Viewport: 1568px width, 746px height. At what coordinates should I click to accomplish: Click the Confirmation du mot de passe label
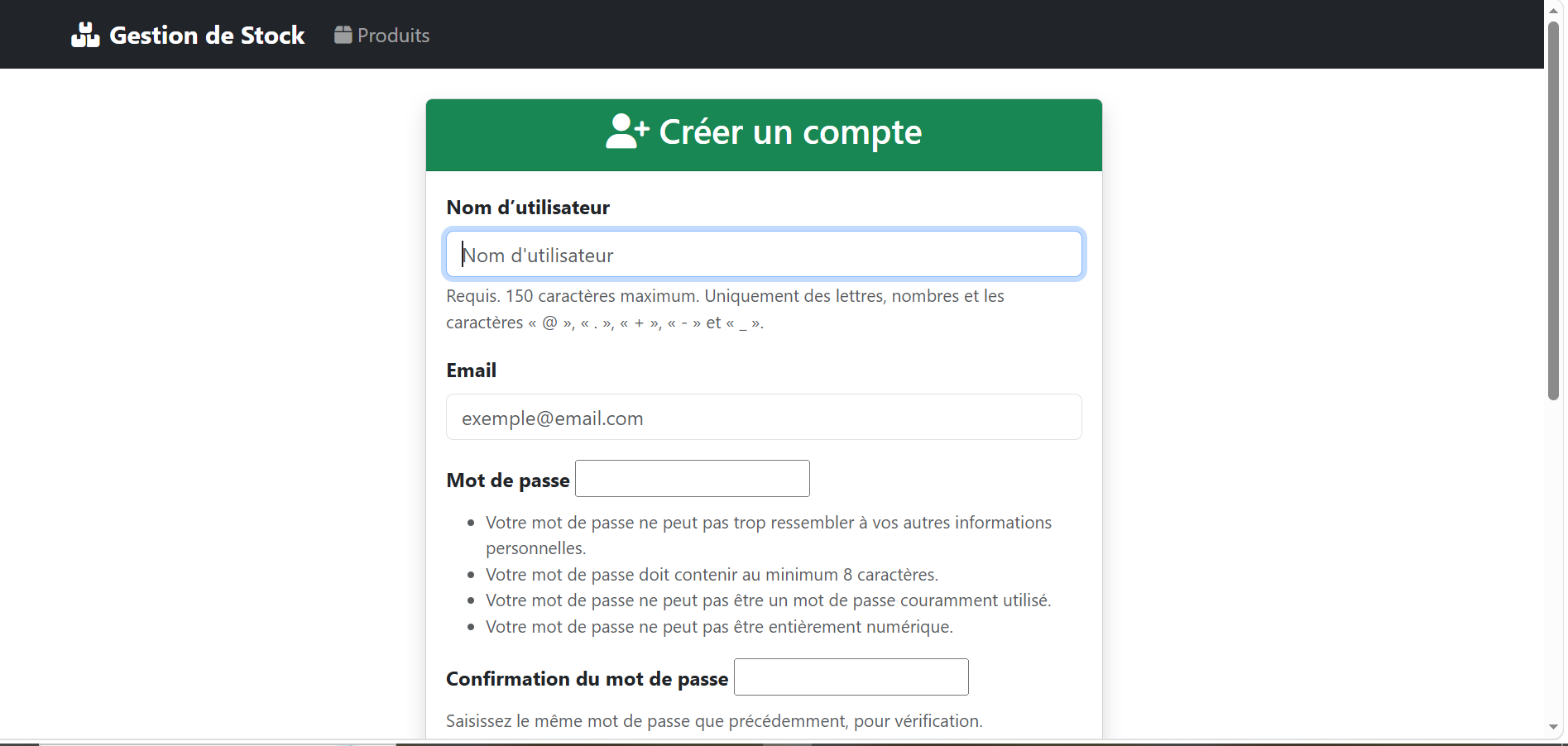(587, 679)
